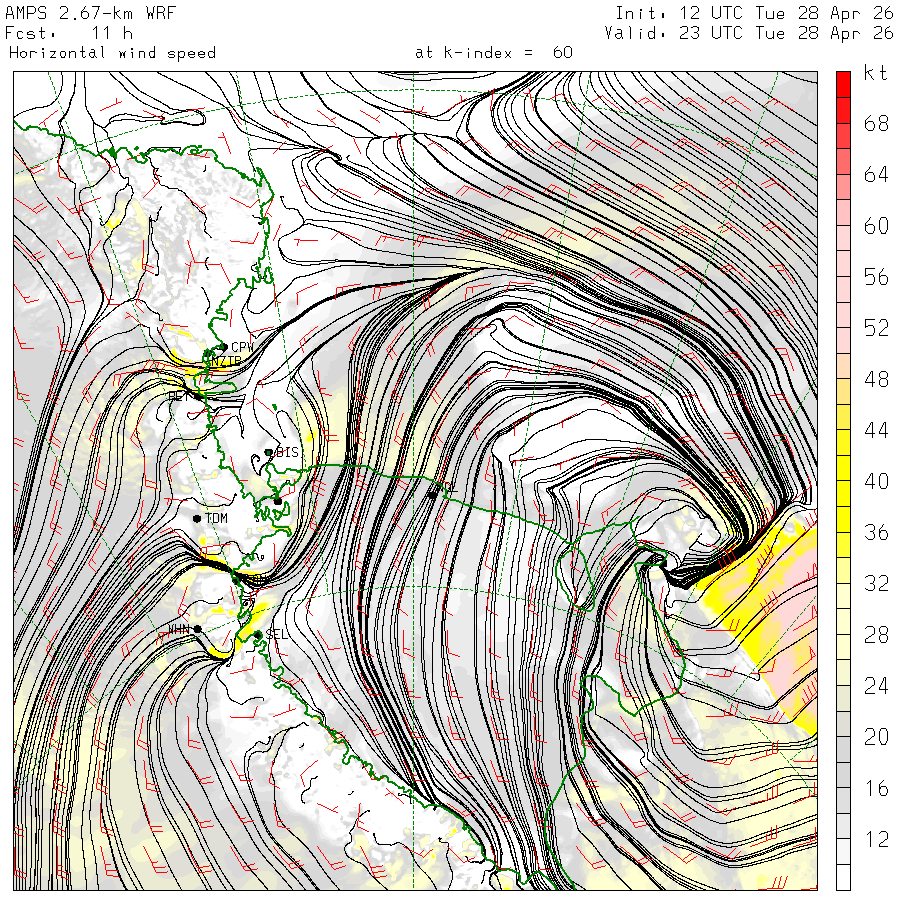The height and width of the screenshot is (900, 900).
Task: Select the unlabeled station dot below BIS
Action: 278,501
